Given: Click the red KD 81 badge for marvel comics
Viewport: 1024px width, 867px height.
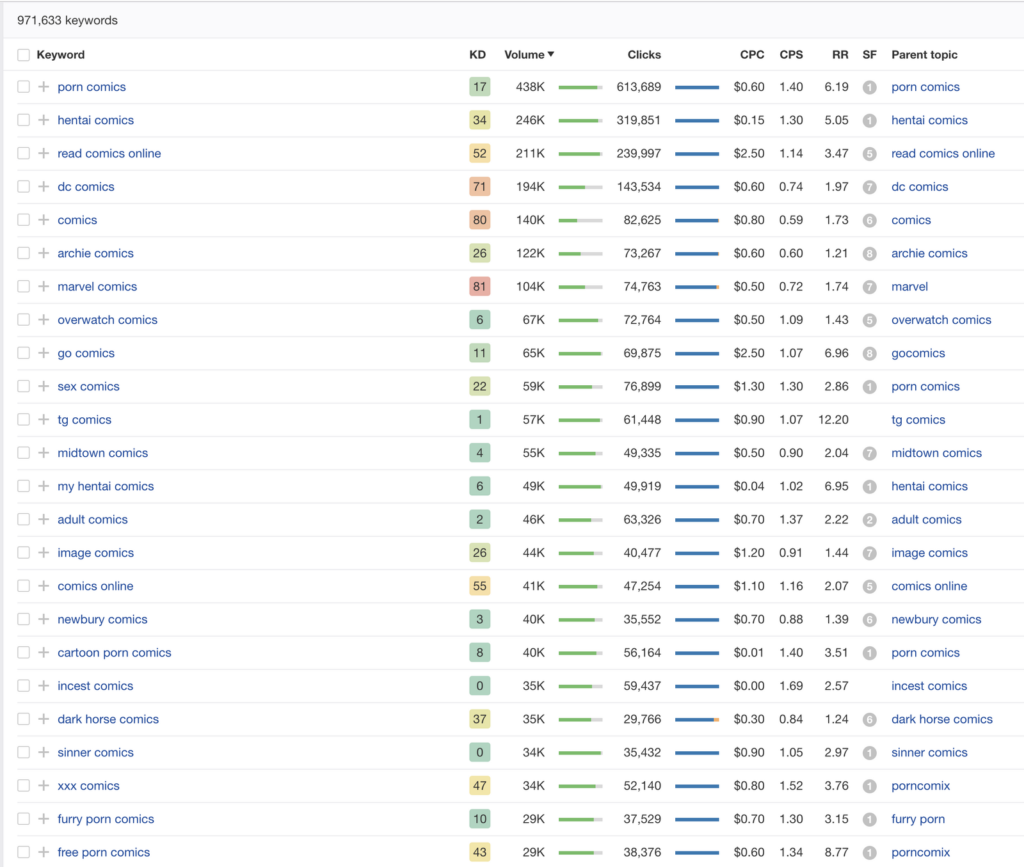Looking at the screenshot, I should [479, 287].
